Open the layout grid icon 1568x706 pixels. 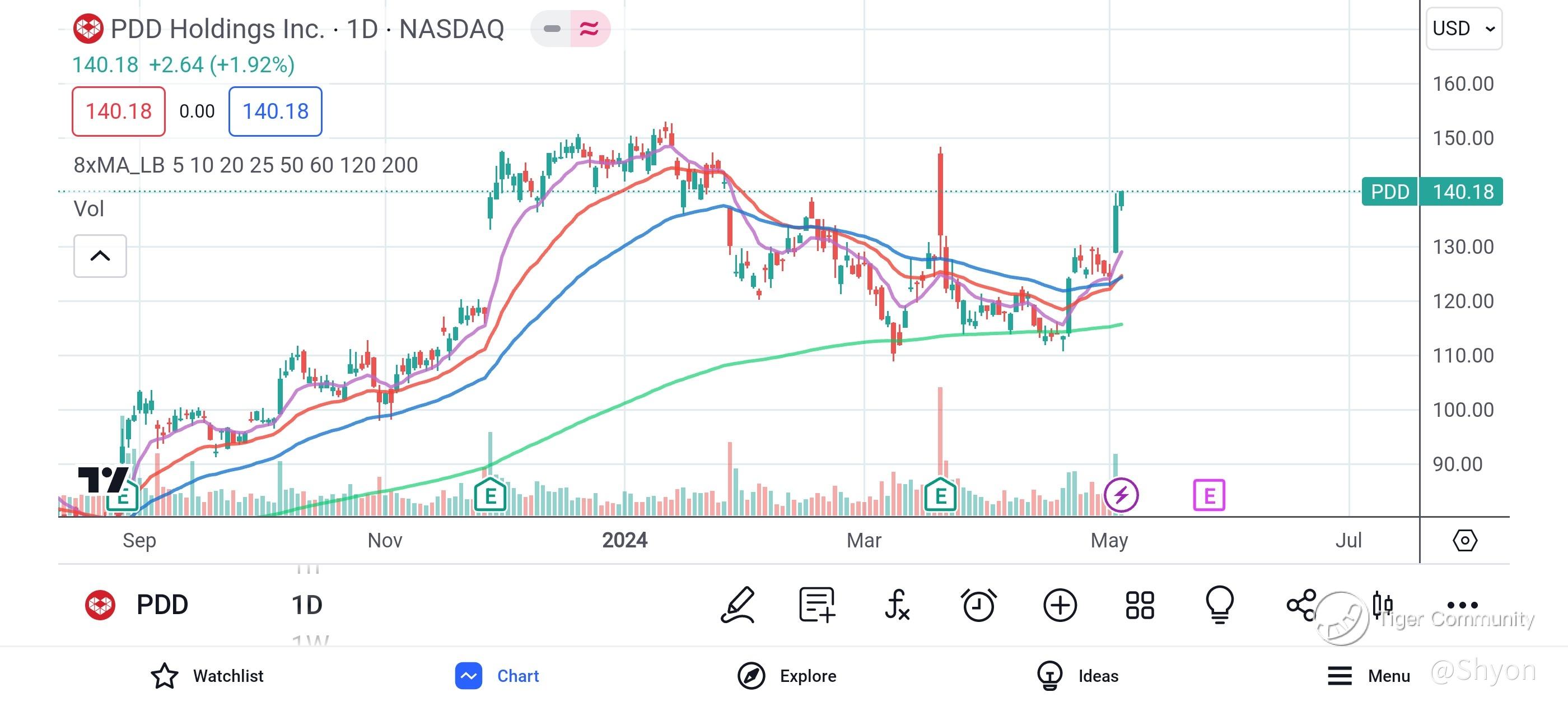1140,605
